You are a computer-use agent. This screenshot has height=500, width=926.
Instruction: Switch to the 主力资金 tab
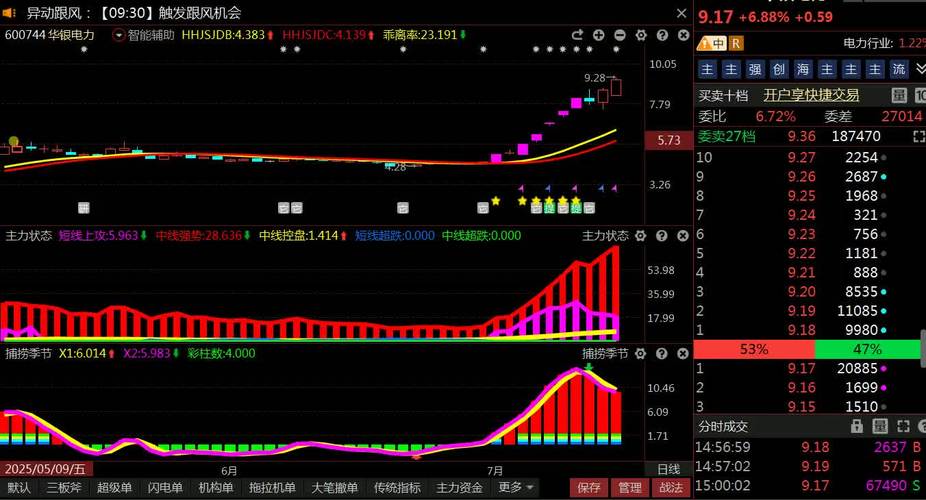pos(460,488)
